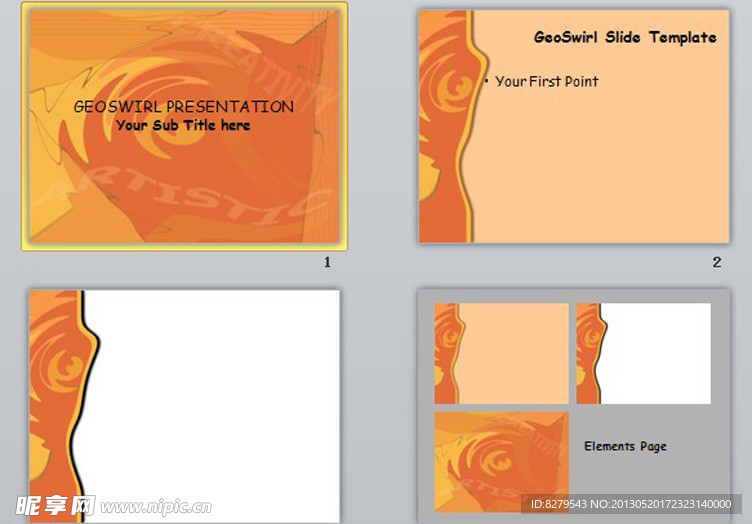This screenshot has height=524, width=752.
Task: Click the ID:8279543 watermark text
Action: click(x=631, y=504)
